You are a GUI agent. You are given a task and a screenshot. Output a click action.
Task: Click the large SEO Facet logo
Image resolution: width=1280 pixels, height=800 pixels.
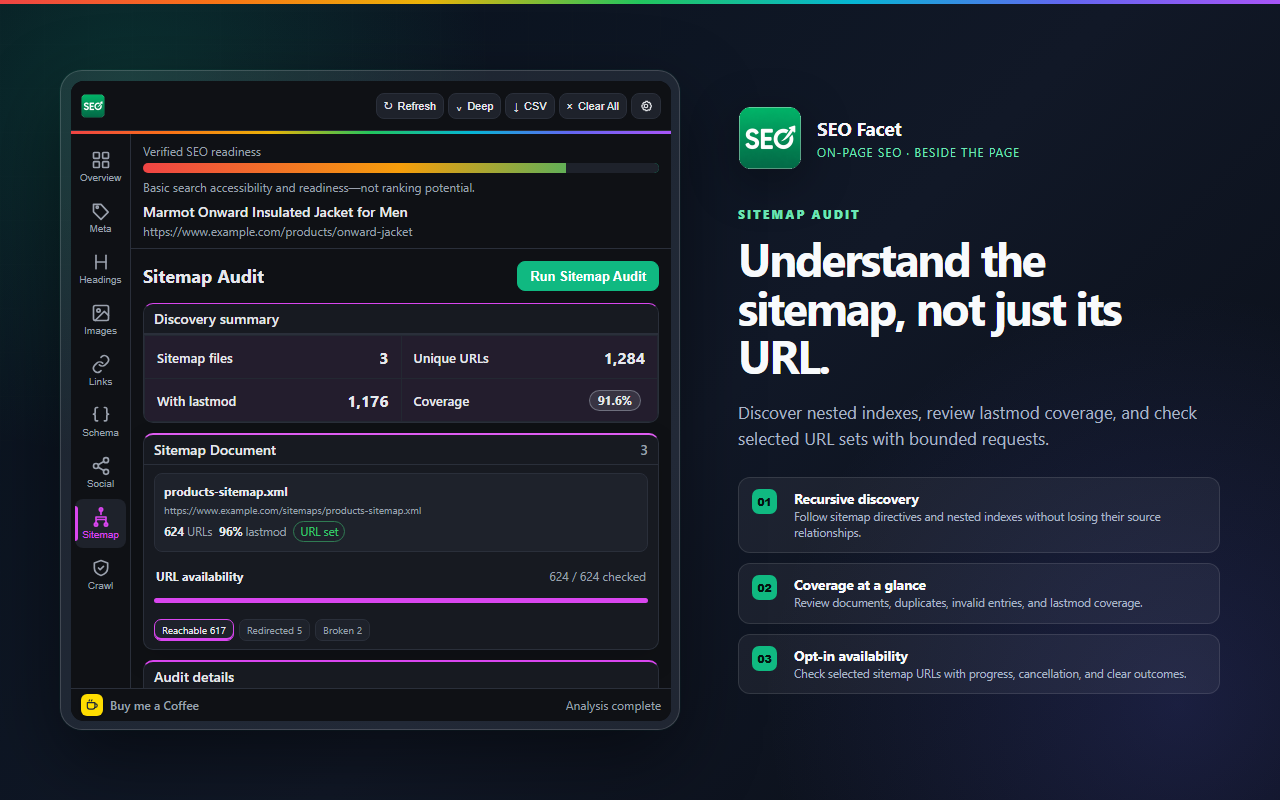770,138
